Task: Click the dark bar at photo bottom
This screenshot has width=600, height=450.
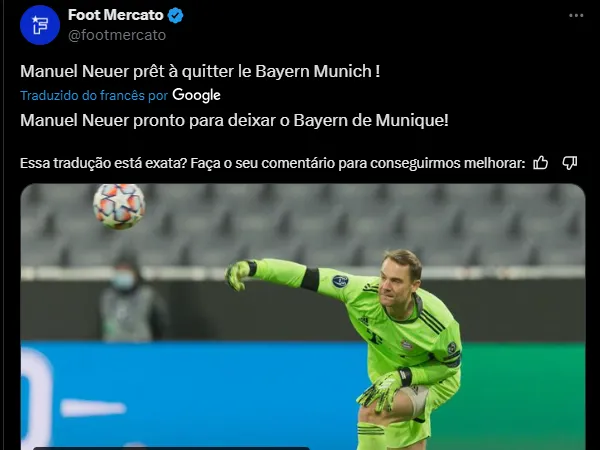Action: tap(171, 448)
